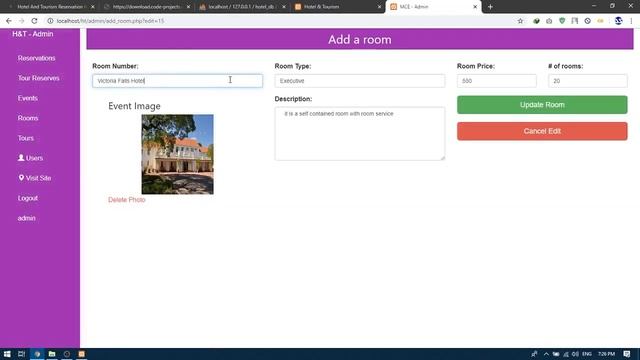
Task: Click the green Update Room button
Action: click(542, 105)
